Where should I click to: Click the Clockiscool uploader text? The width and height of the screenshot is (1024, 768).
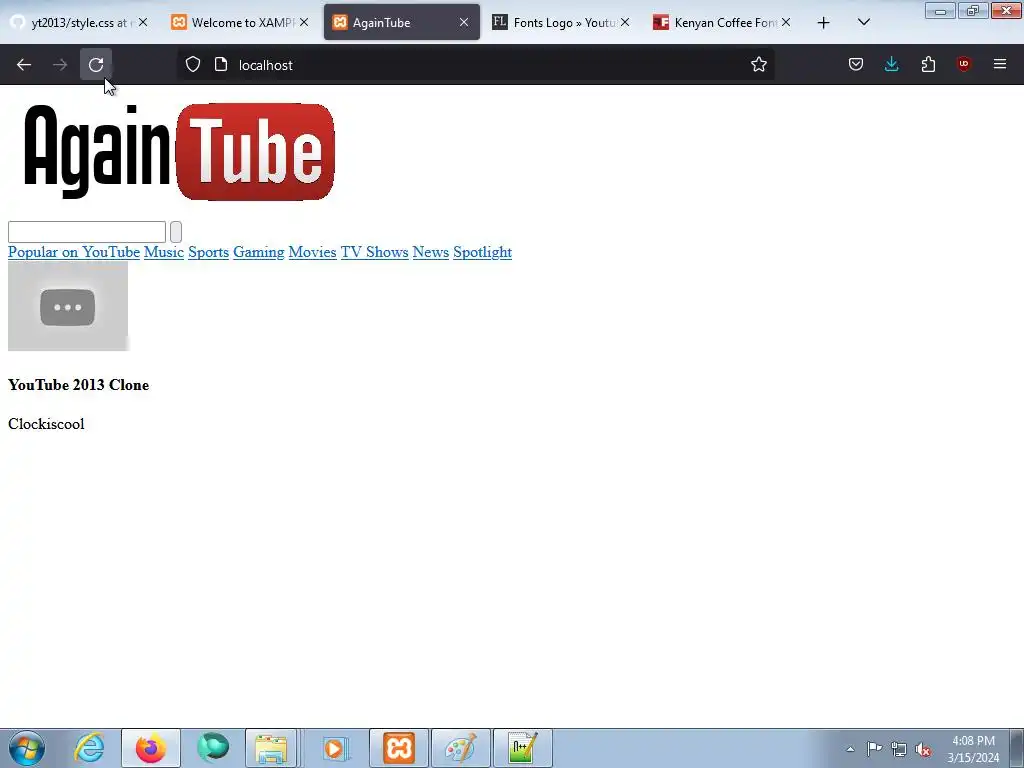tap(46, 424)
